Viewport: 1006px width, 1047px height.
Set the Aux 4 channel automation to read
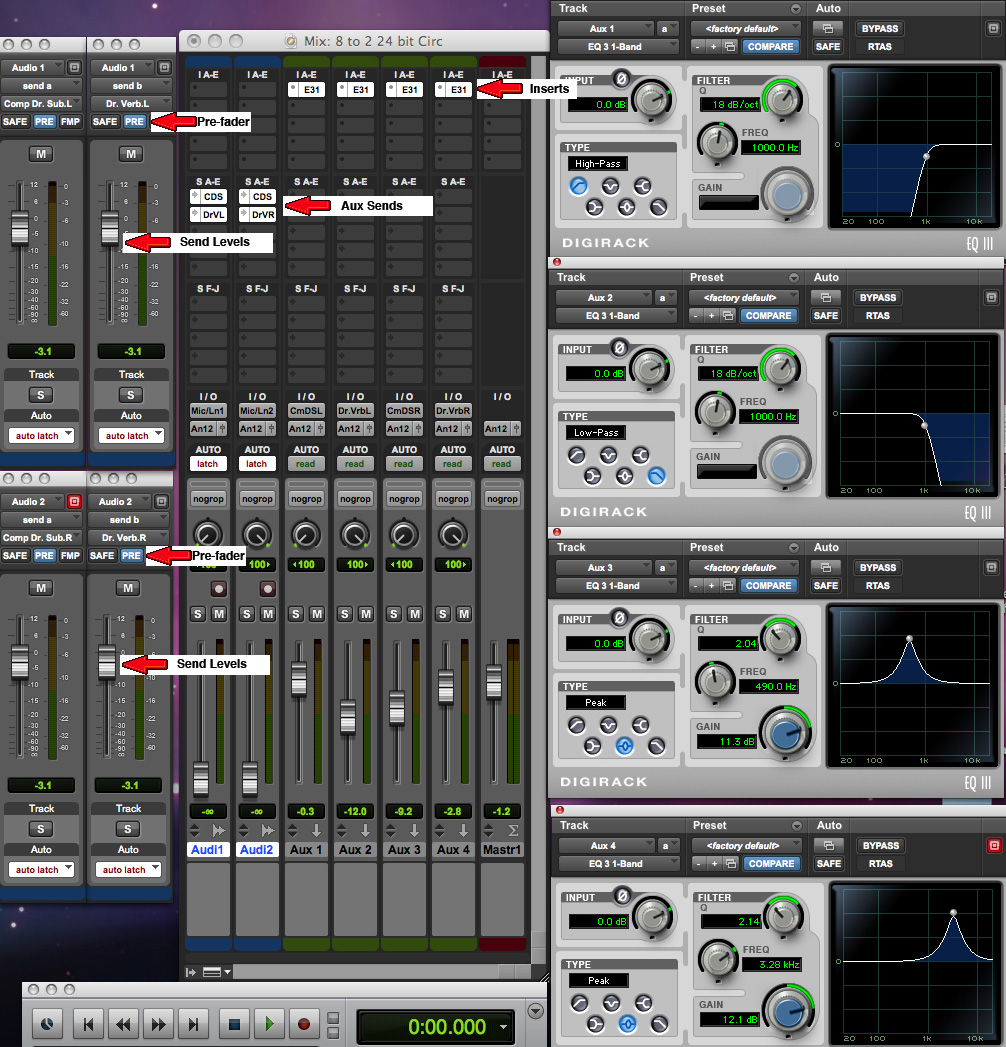453,463
